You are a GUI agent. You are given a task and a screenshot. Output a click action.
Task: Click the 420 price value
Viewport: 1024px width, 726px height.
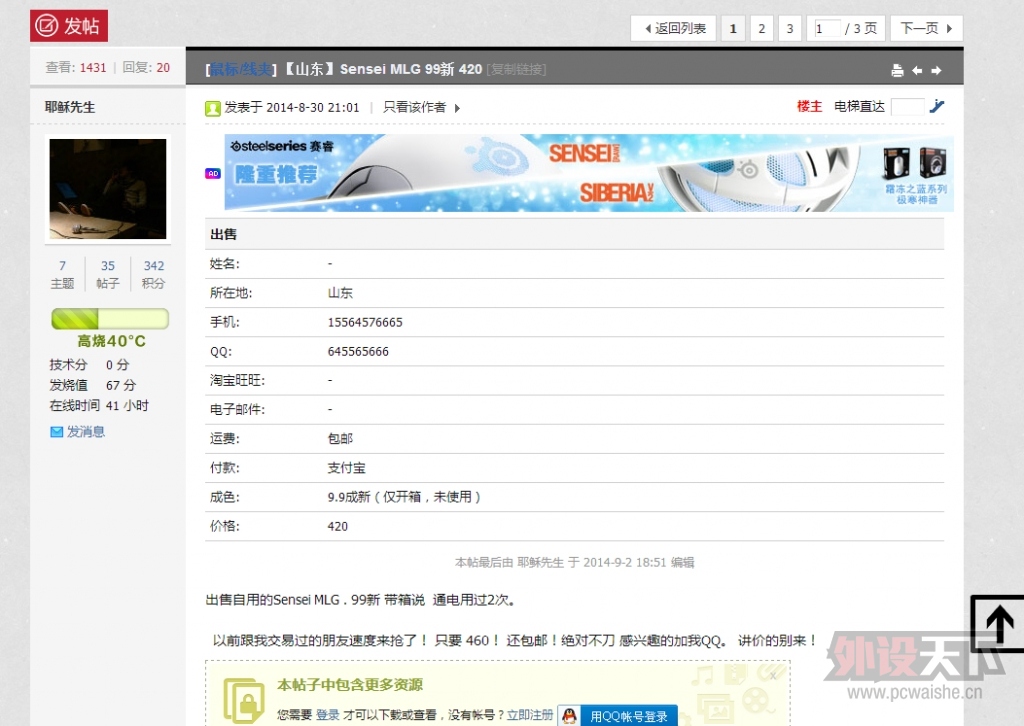point(338,526)
